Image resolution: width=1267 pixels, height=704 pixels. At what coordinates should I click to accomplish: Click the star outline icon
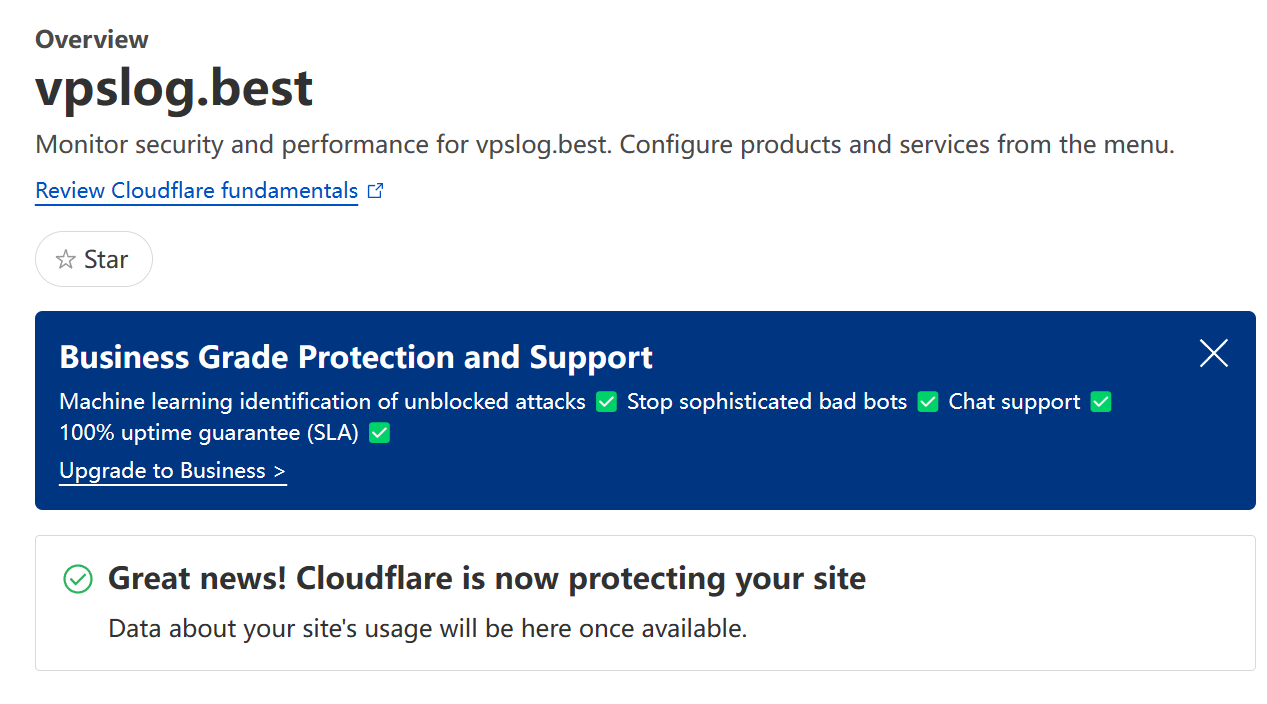pyautogui.click(x=66, y=260)
